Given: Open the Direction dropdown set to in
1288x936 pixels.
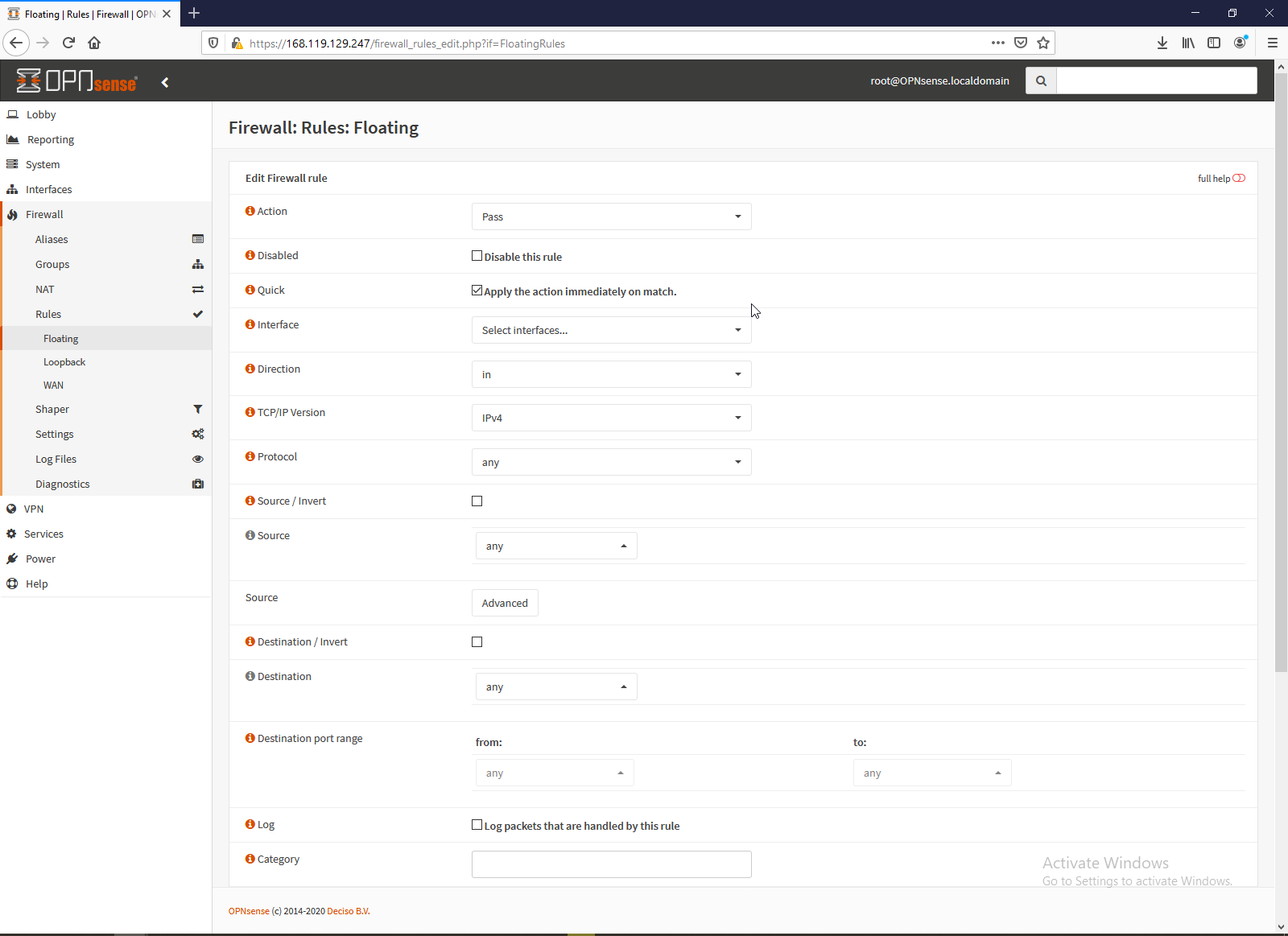Looking at the screenshot, I should click(612, 374).
